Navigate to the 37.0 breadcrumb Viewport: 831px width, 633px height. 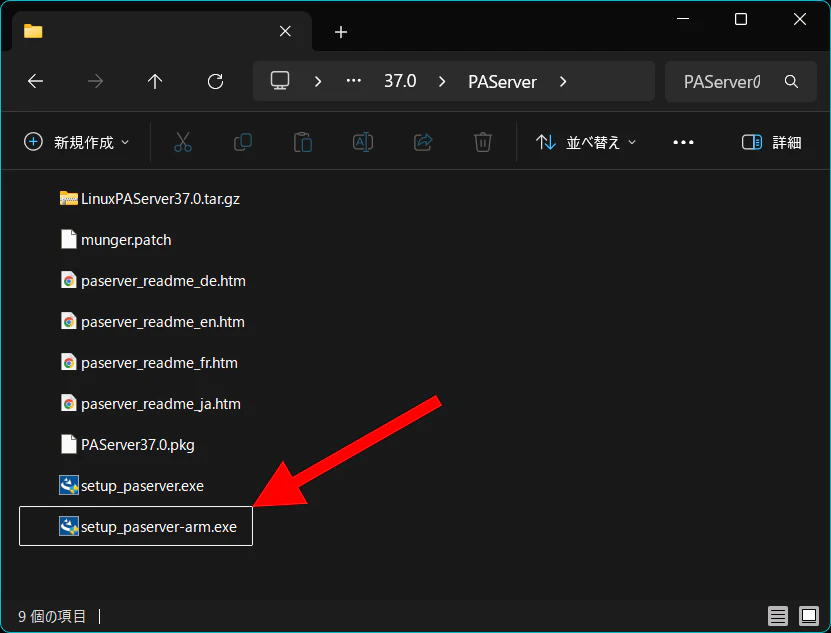tap(400, 81)
